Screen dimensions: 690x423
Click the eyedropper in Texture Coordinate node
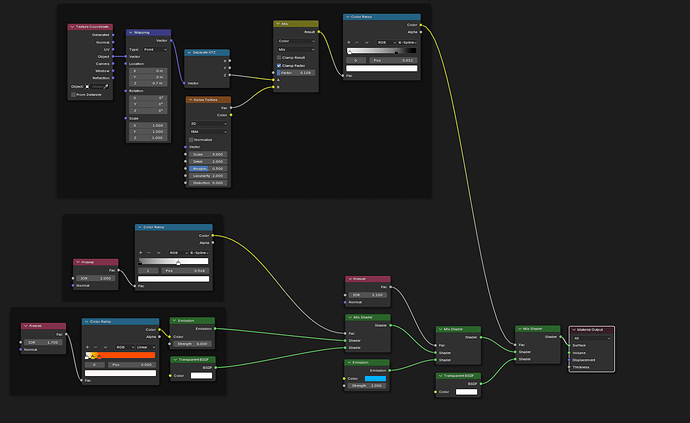(x=106, y=87)
